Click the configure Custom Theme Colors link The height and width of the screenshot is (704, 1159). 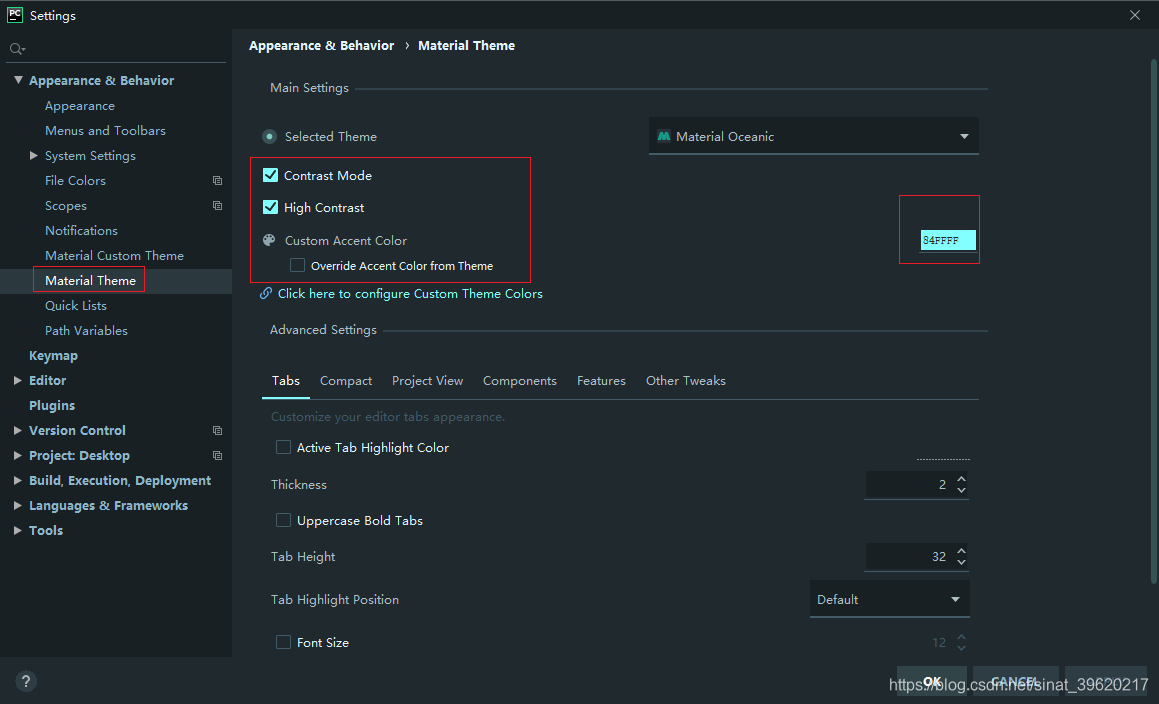click(x=410, y=294)
